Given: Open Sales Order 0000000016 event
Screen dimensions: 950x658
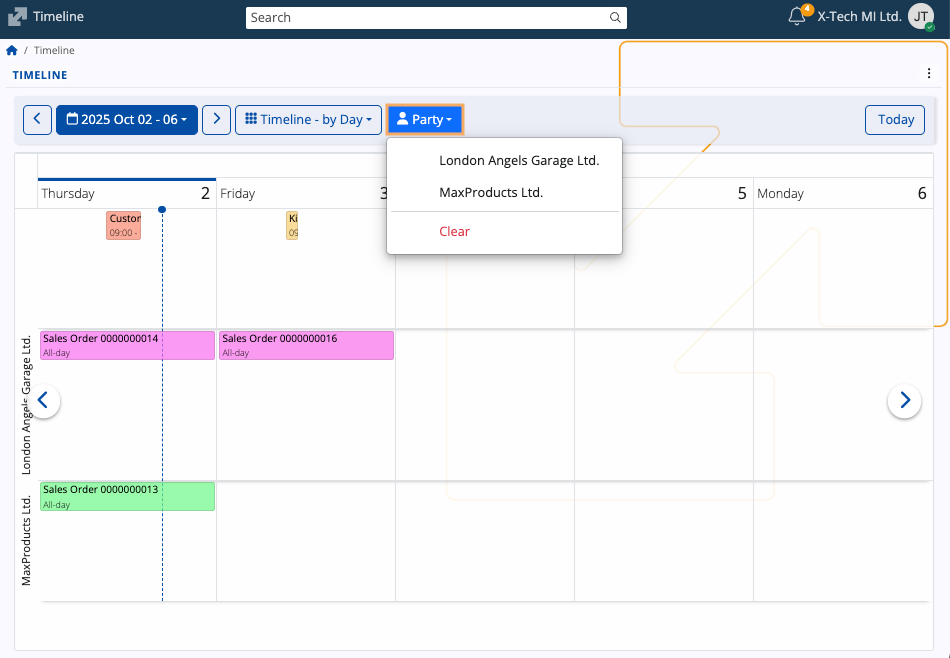Looking at the screenshot, I should 306,345.
